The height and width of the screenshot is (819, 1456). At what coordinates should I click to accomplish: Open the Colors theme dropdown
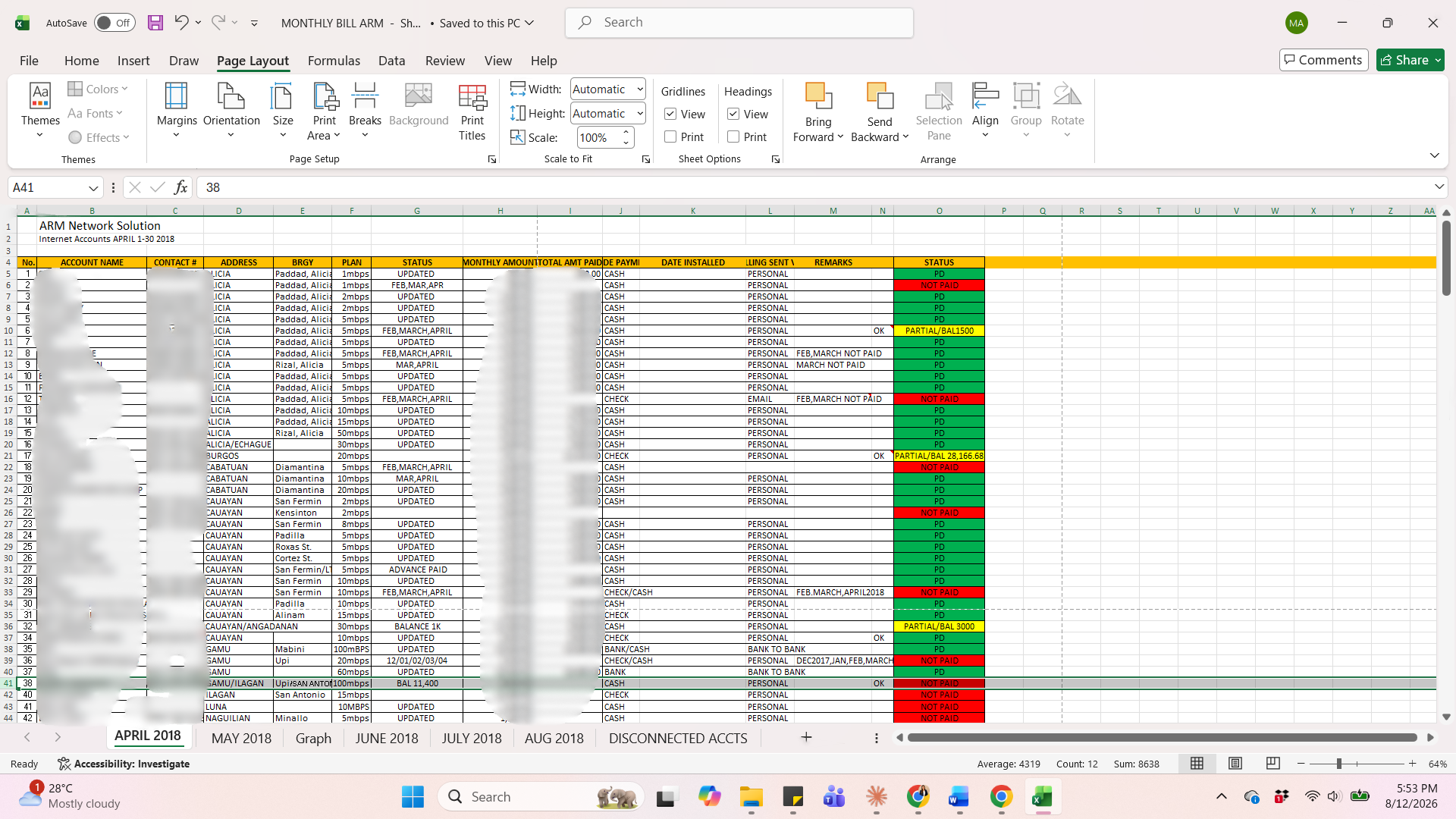(98, 89)
